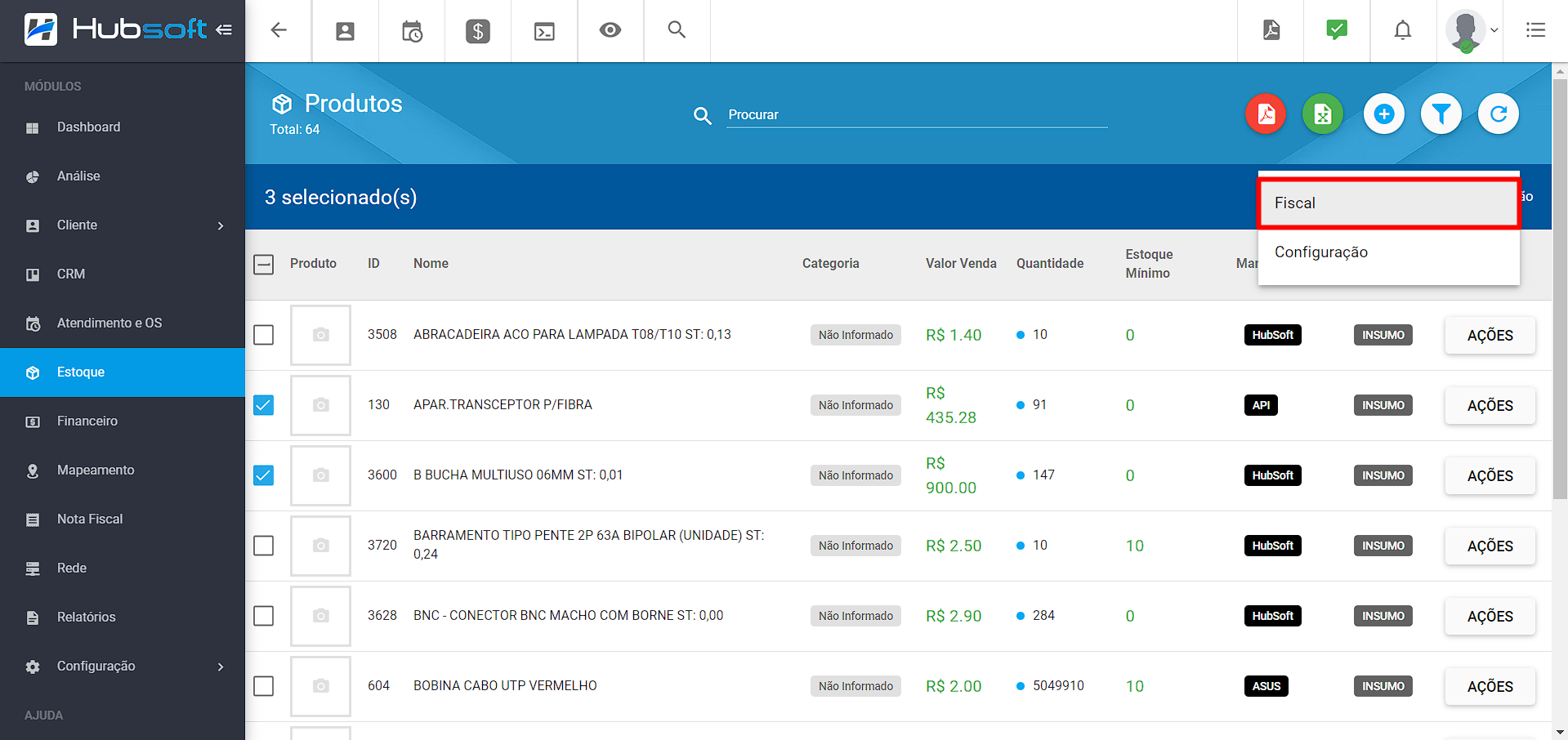
Task: Collapse the Hubsoft sidebar arrow
Action: click(x=224, y=30)
